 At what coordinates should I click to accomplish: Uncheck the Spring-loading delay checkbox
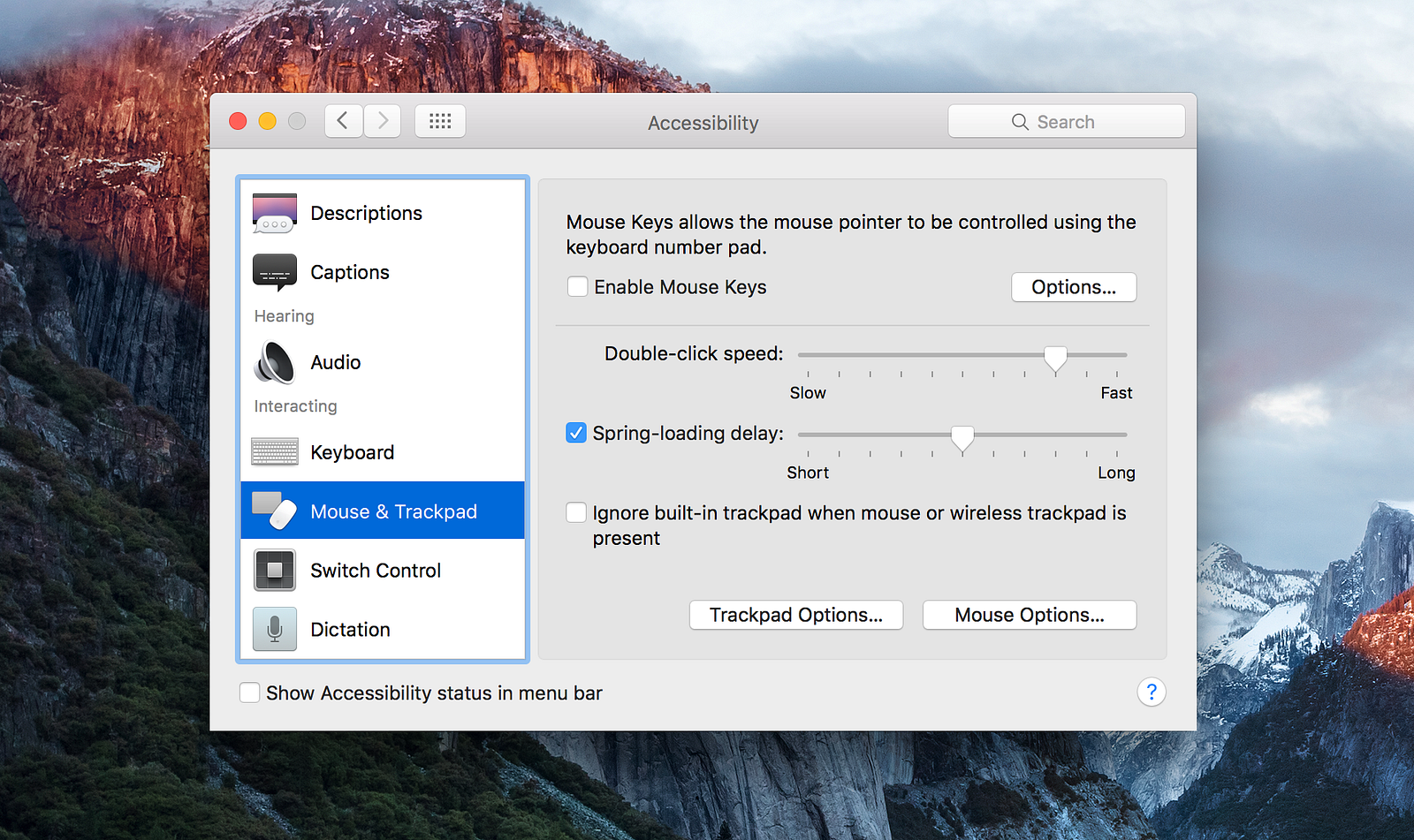click(x=576, y=433)
